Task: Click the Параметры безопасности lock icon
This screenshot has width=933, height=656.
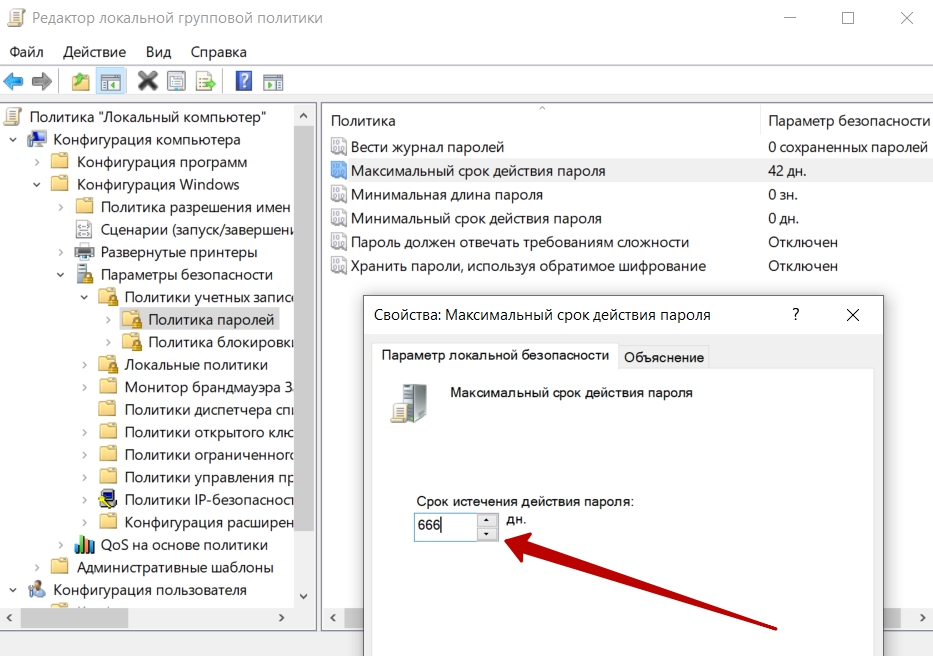Action: click(x=84, y=274)
